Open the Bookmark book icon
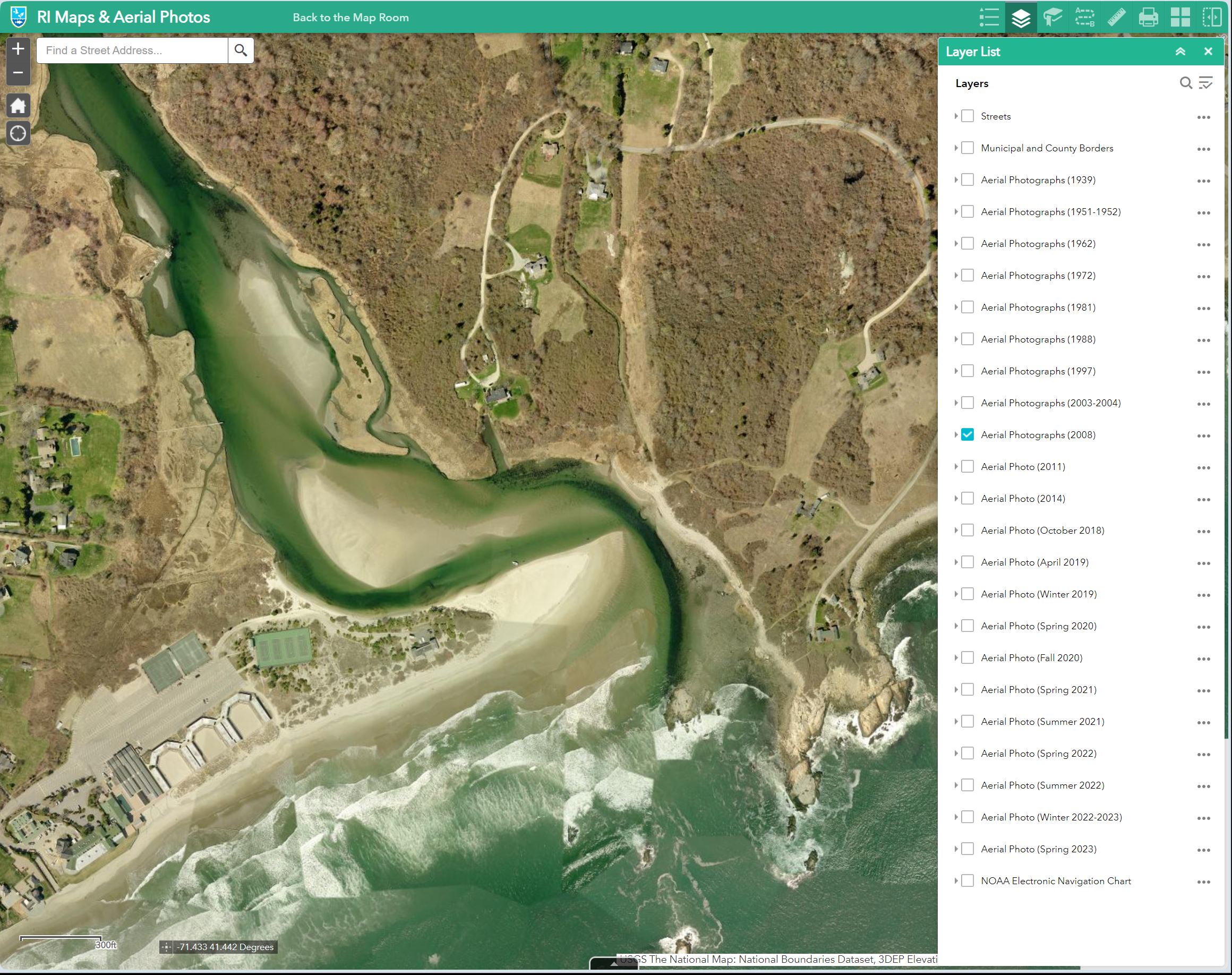The image size is (1232, 975). (1053, 17)
